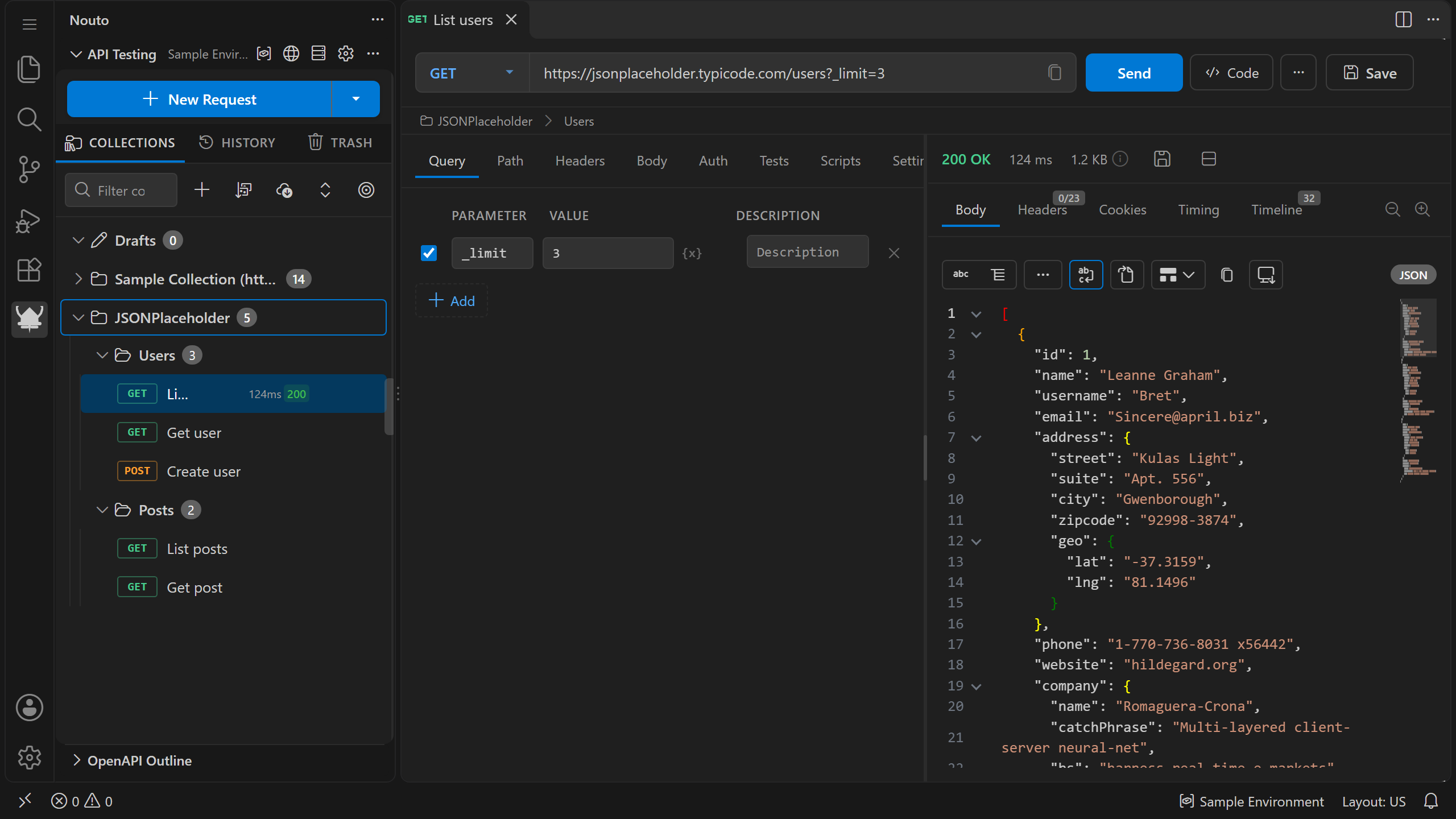
Task: Open the Auth request tab
Action: pos(713,161)
